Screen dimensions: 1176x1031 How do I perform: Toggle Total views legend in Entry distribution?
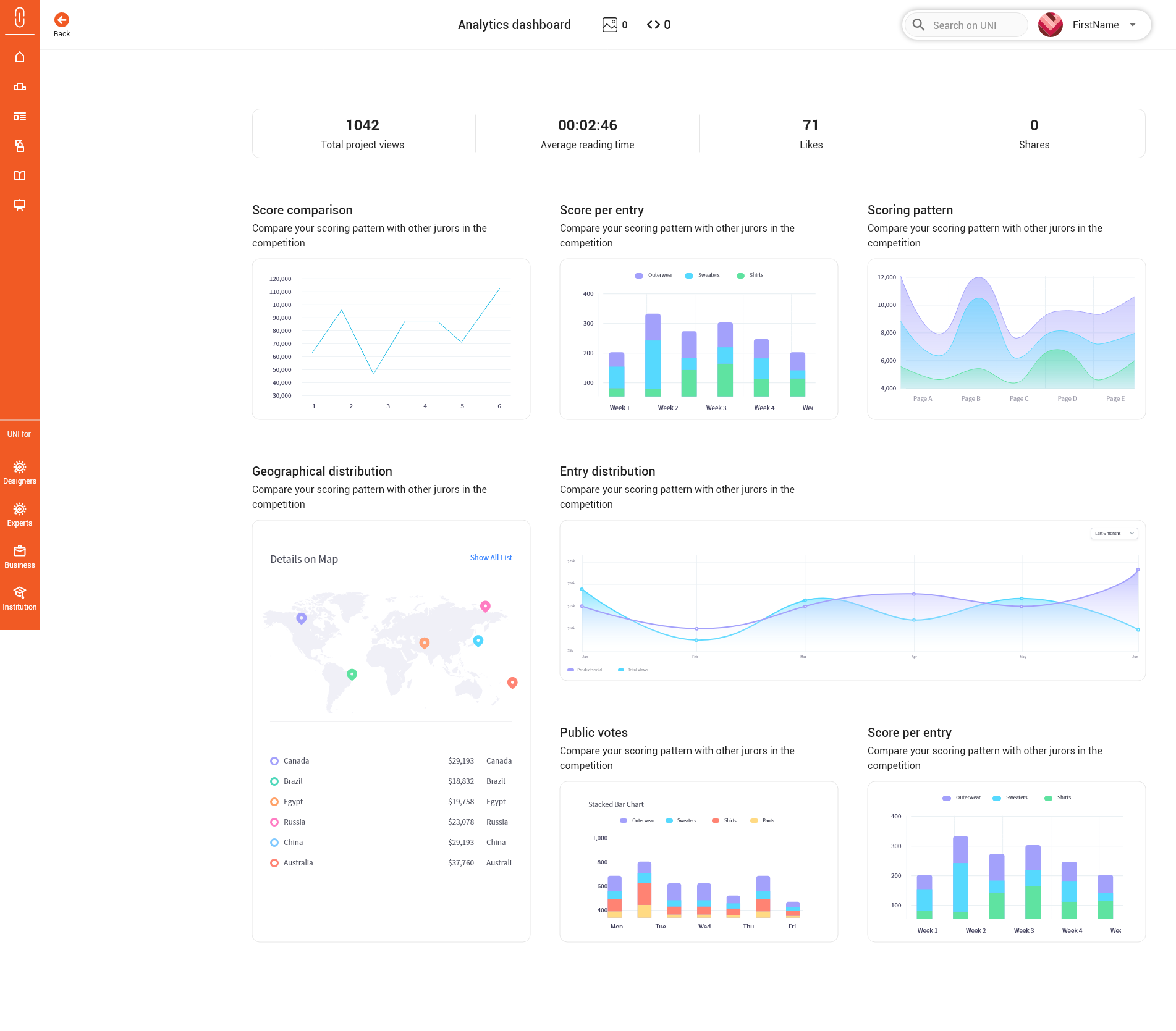[633, 670]
